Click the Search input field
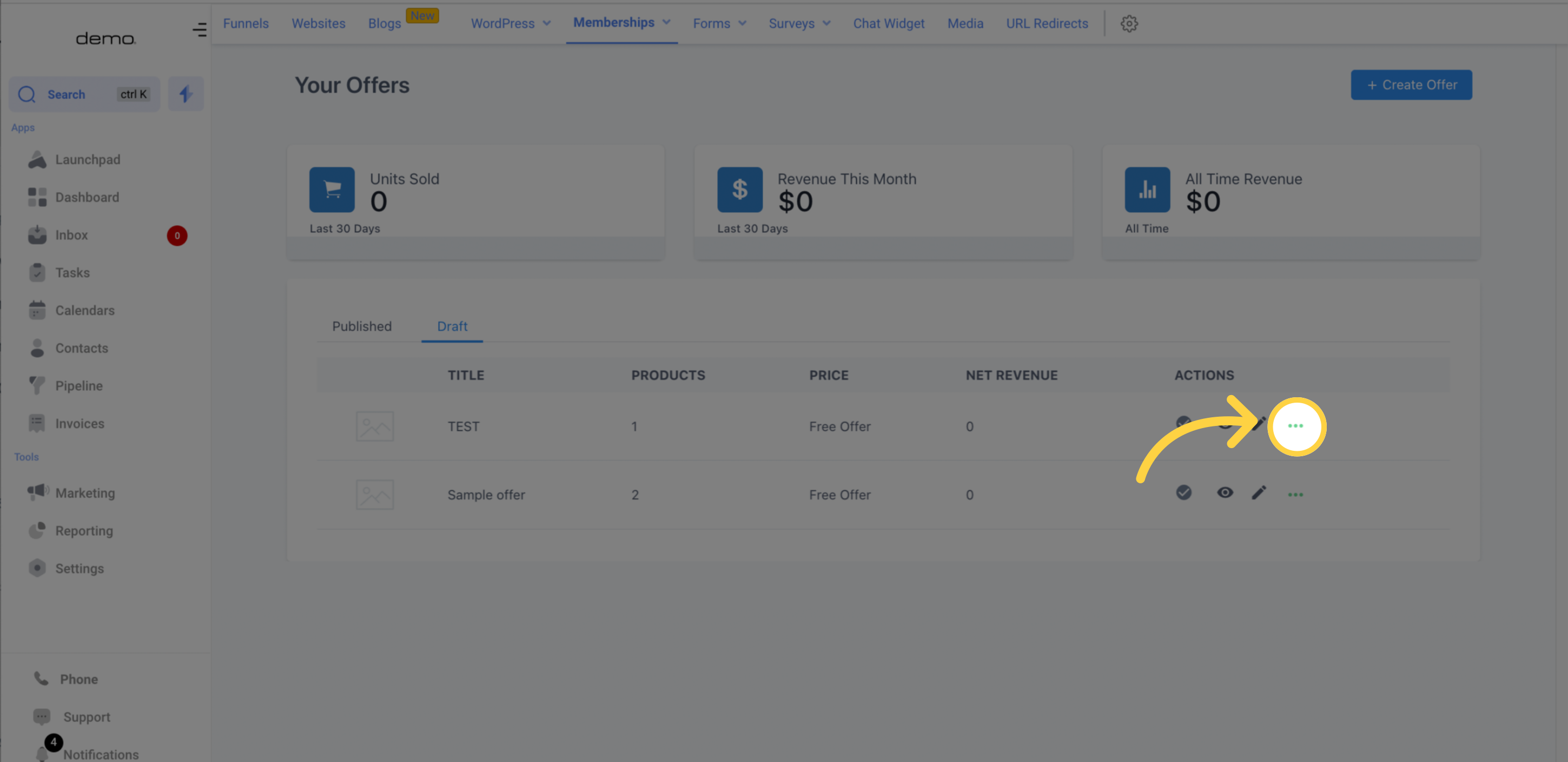This screenshot has width=1568, height=762. (x=84, y=94)
